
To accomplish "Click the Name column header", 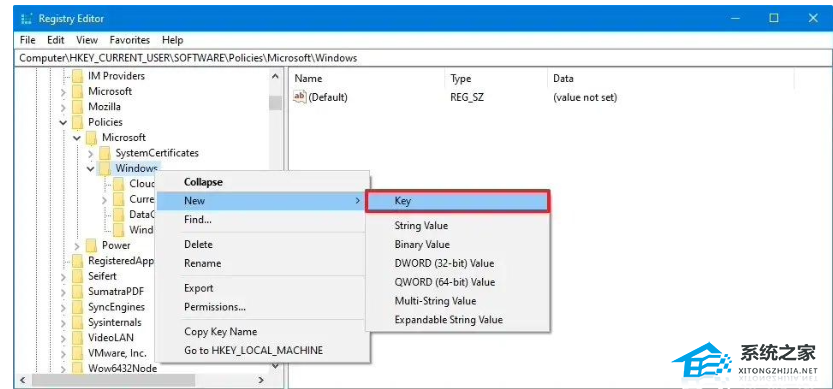I will [x=368, y=79].
